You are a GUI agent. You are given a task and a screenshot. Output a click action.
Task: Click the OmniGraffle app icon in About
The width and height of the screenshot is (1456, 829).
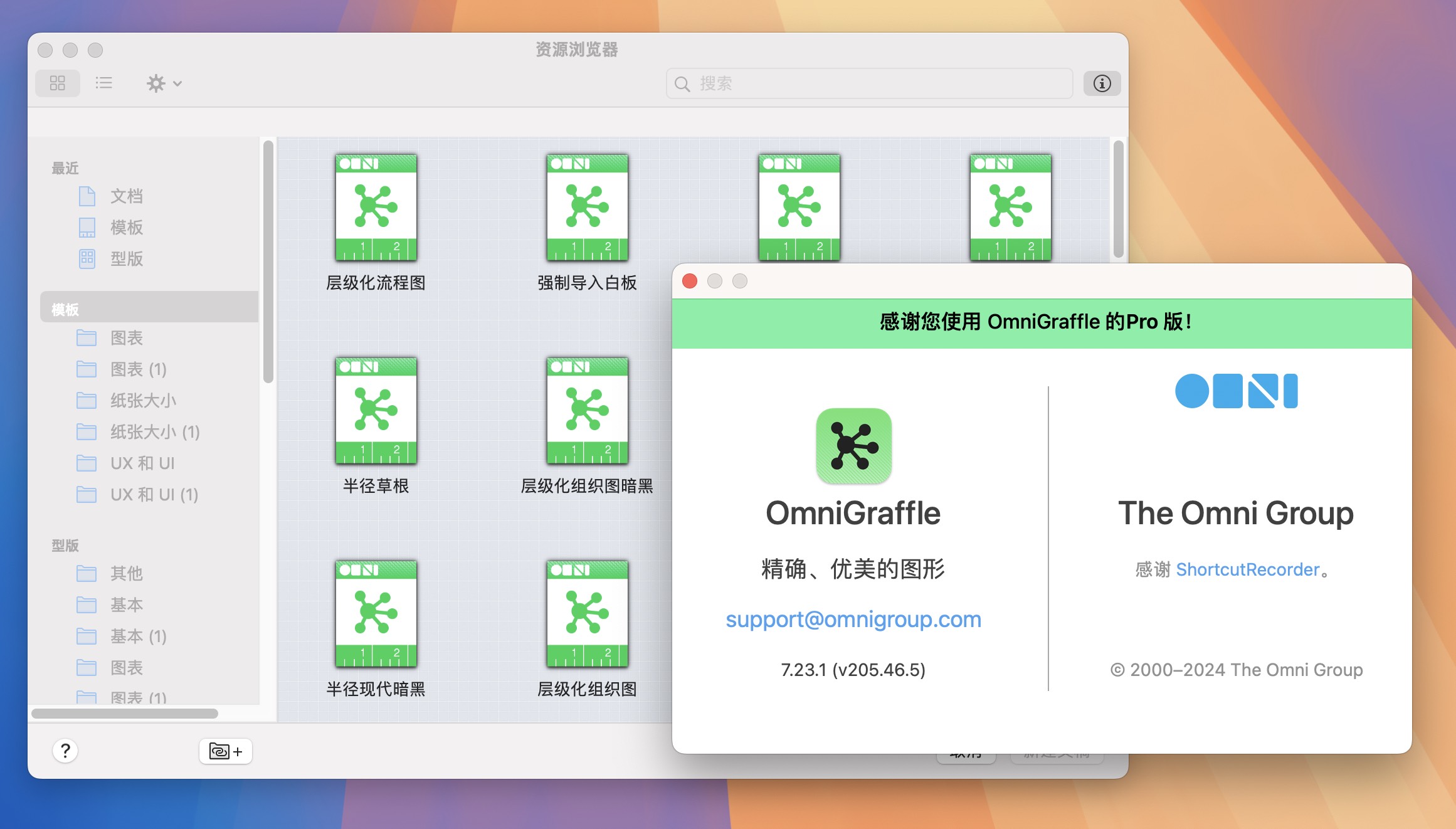tap(853, 446)
